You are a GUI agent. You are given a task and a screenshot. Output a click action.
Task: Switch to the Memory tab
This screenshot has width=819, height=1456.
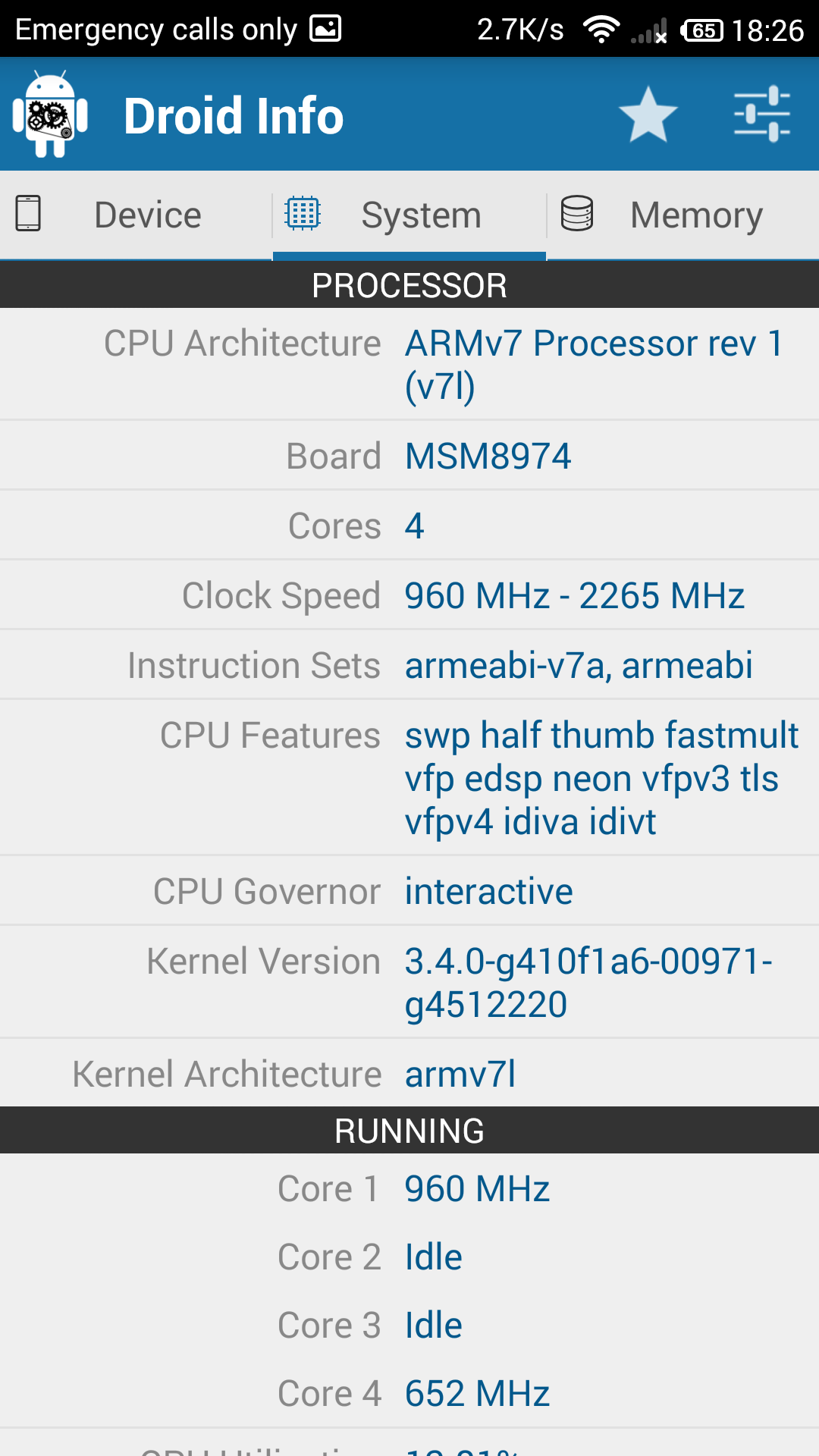coord(696,215)
